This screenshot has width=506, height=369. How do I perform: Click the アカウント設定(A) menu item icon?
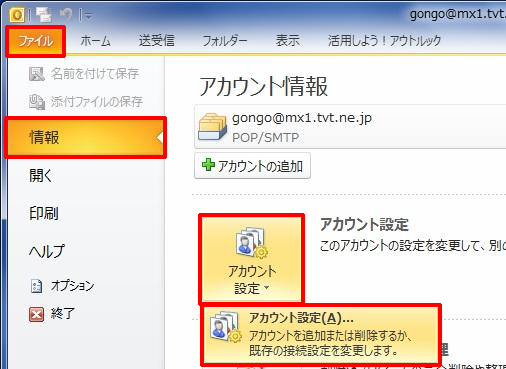(x=225, y=327)
